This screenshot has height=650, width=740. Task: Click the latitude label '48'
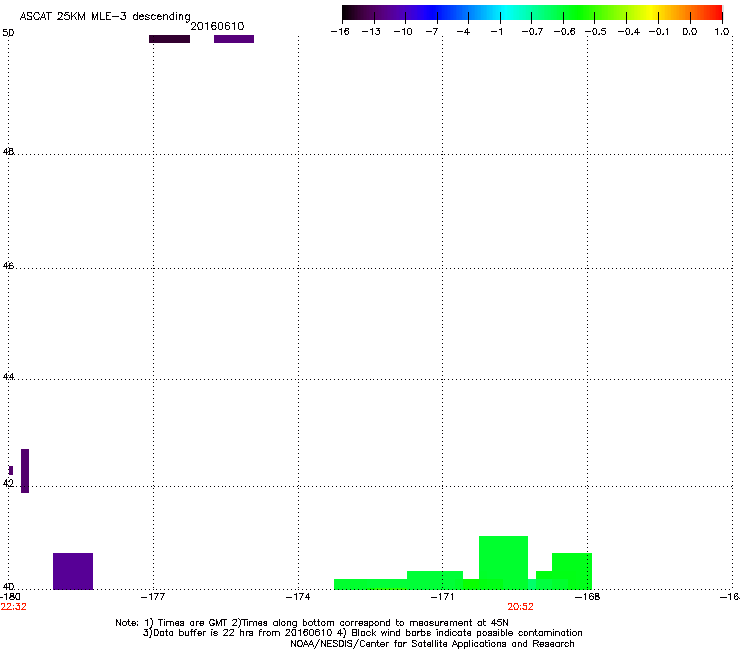(8, 152)
